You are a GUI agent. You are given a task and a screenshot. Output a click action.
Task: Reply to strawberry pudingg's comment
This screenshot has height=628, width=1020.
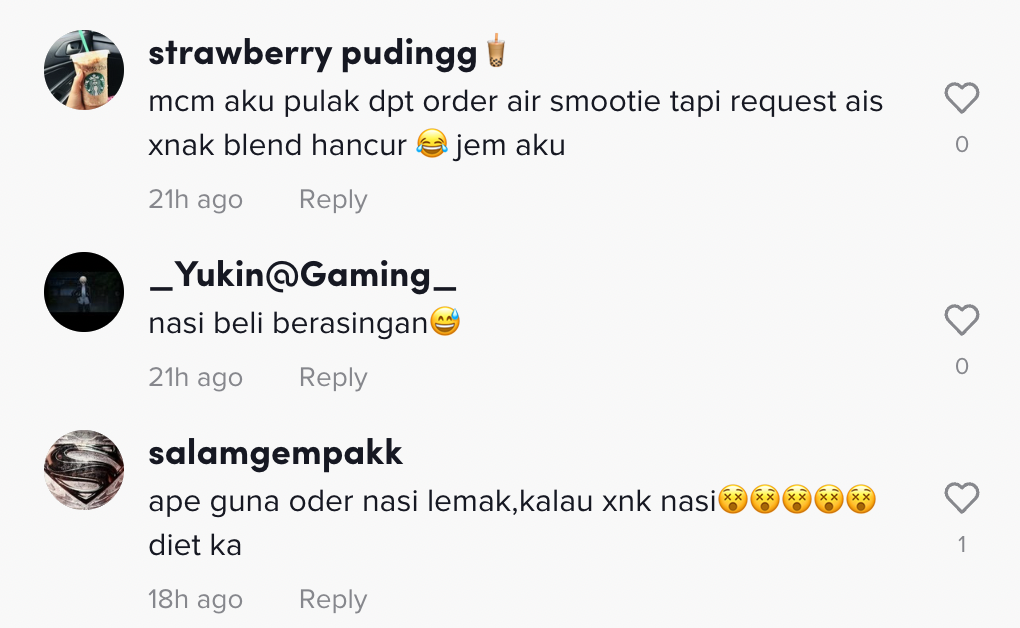pyautogui.click(x=333, y=199)
